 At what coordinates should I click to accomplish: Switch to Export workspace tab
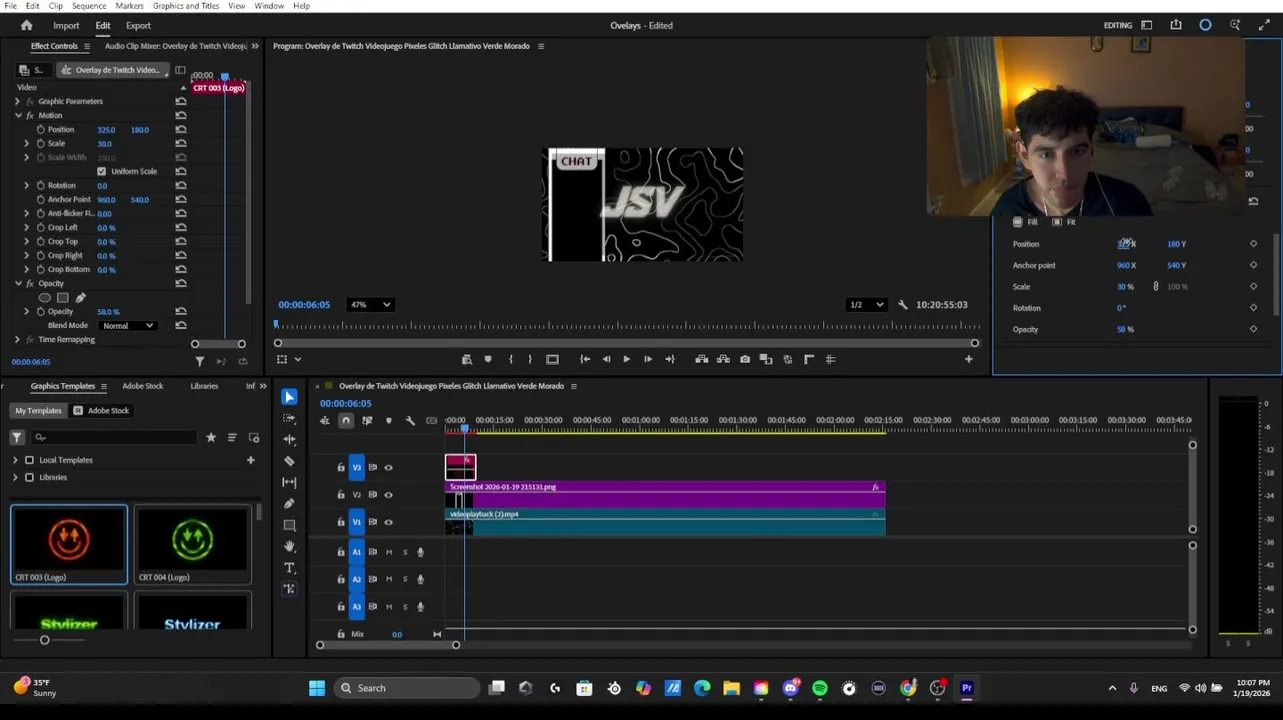click(x=138, y=25)
